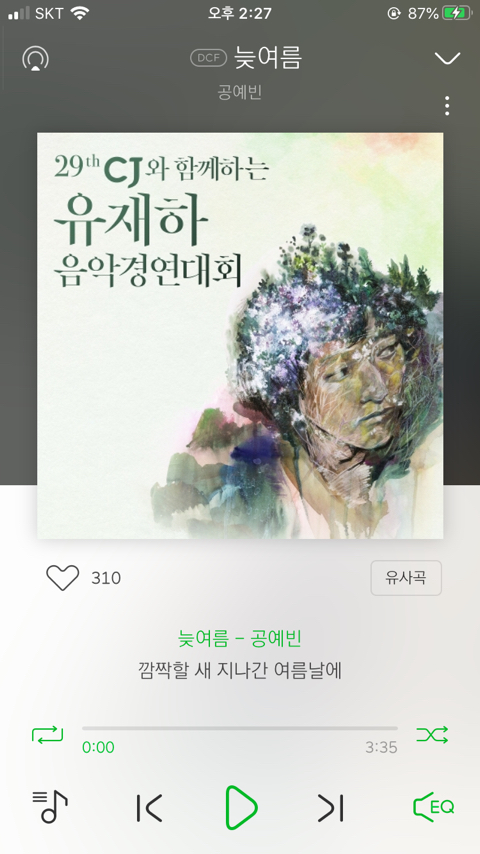The image size is (480, 854).
Task: Tap the 늦여름 - 공예빈 green title
Action: pyautogui.click(x=240, y=638)
